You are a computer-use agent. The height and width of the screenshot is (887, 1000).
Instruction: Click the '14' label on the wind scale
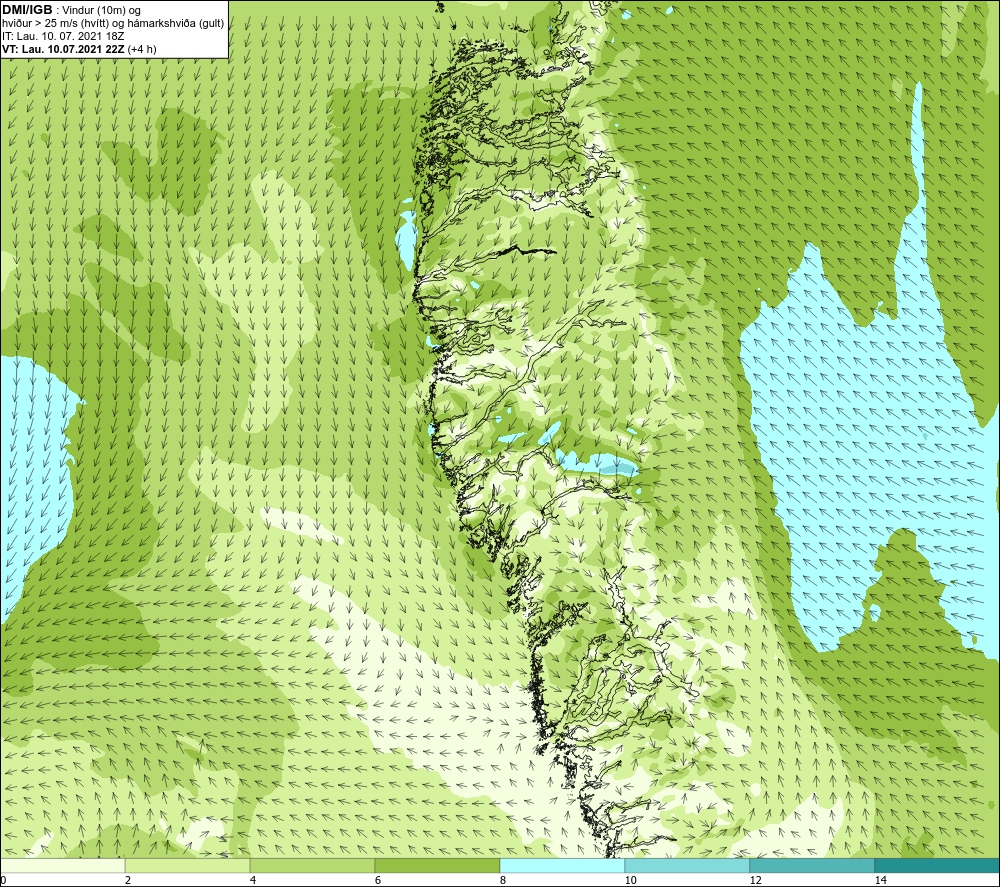[x=880, y=880]
